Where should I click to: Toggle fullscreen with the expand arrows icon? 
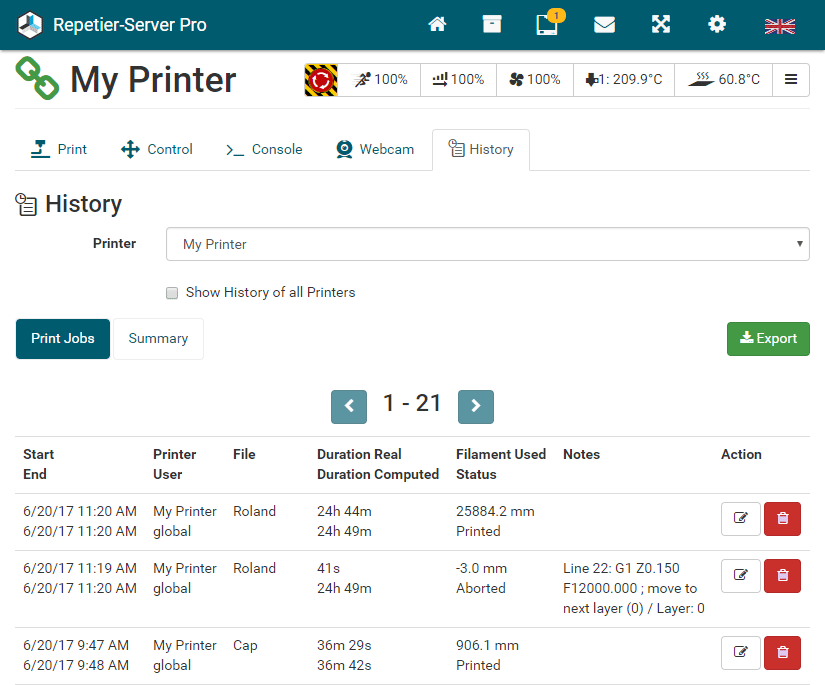point(661,25)
